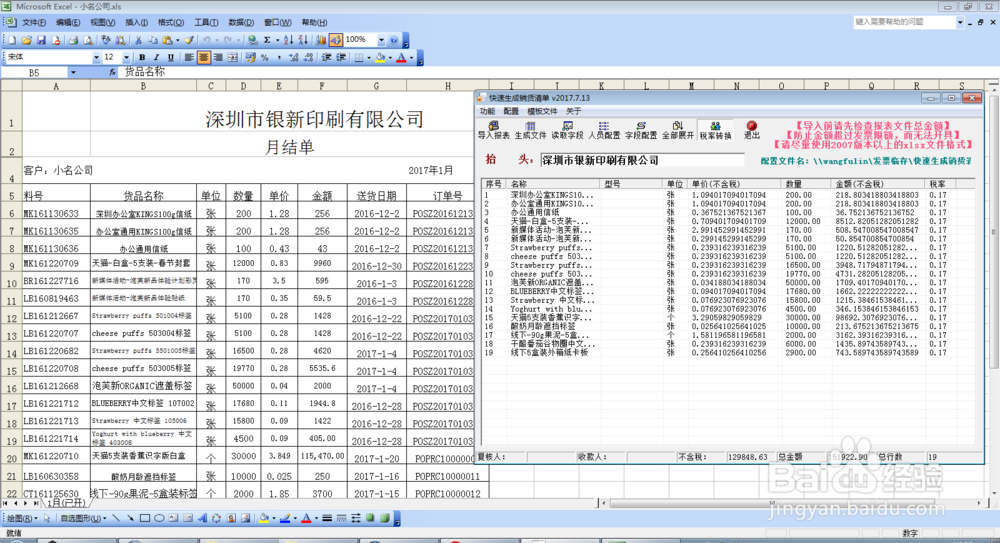
Task: Open the 自选图形 AutoShapes dropdown
Action: 83,518
